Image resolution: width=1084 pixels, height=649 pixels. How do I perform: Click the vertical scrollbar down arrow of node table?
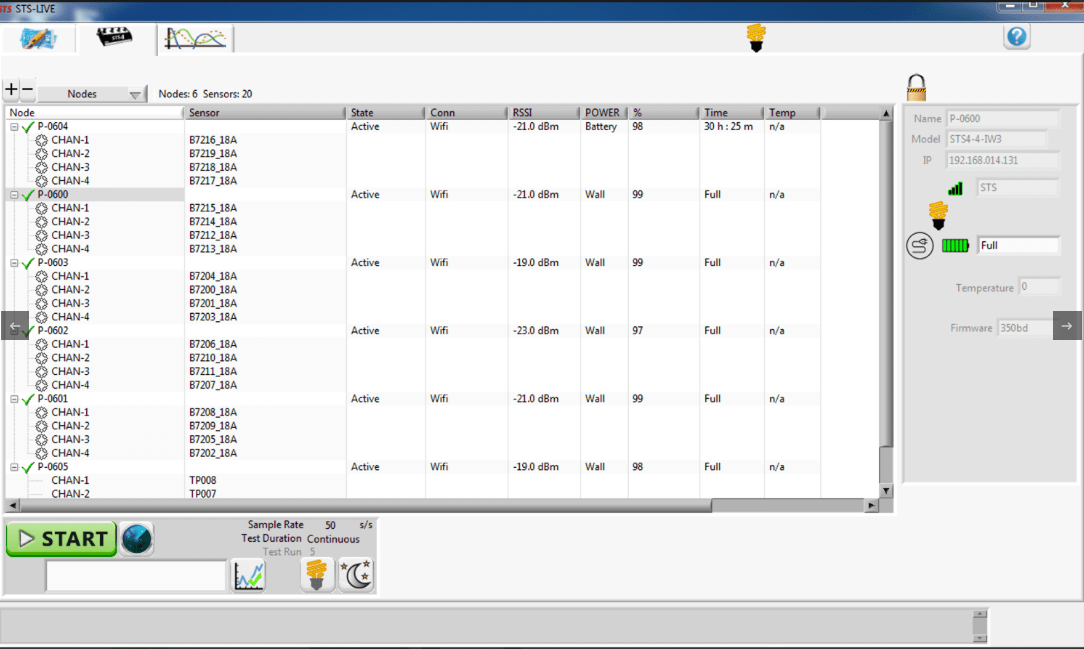click(885, 490)
